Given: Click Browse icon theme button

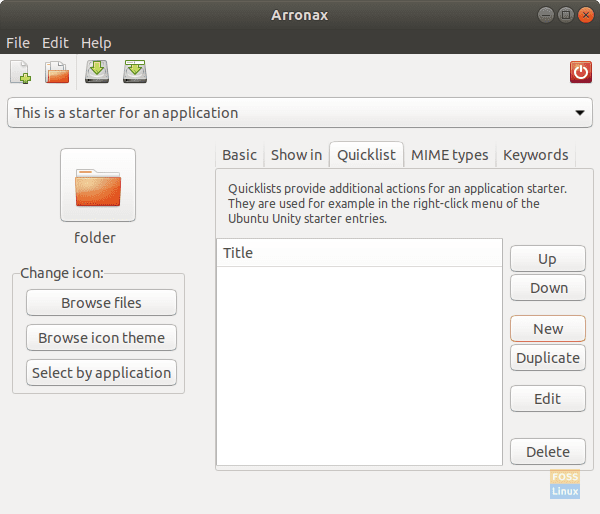Looking at the screenshot, I should tap(101, 338).
